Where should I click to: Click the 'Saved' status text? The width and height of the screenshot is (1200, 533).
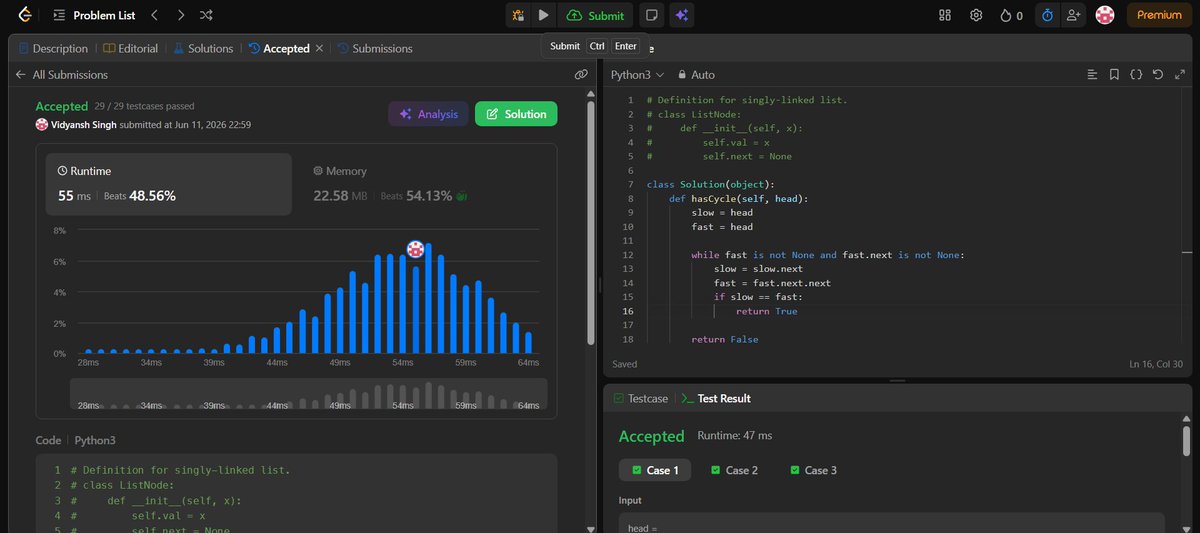coord(624,364)
